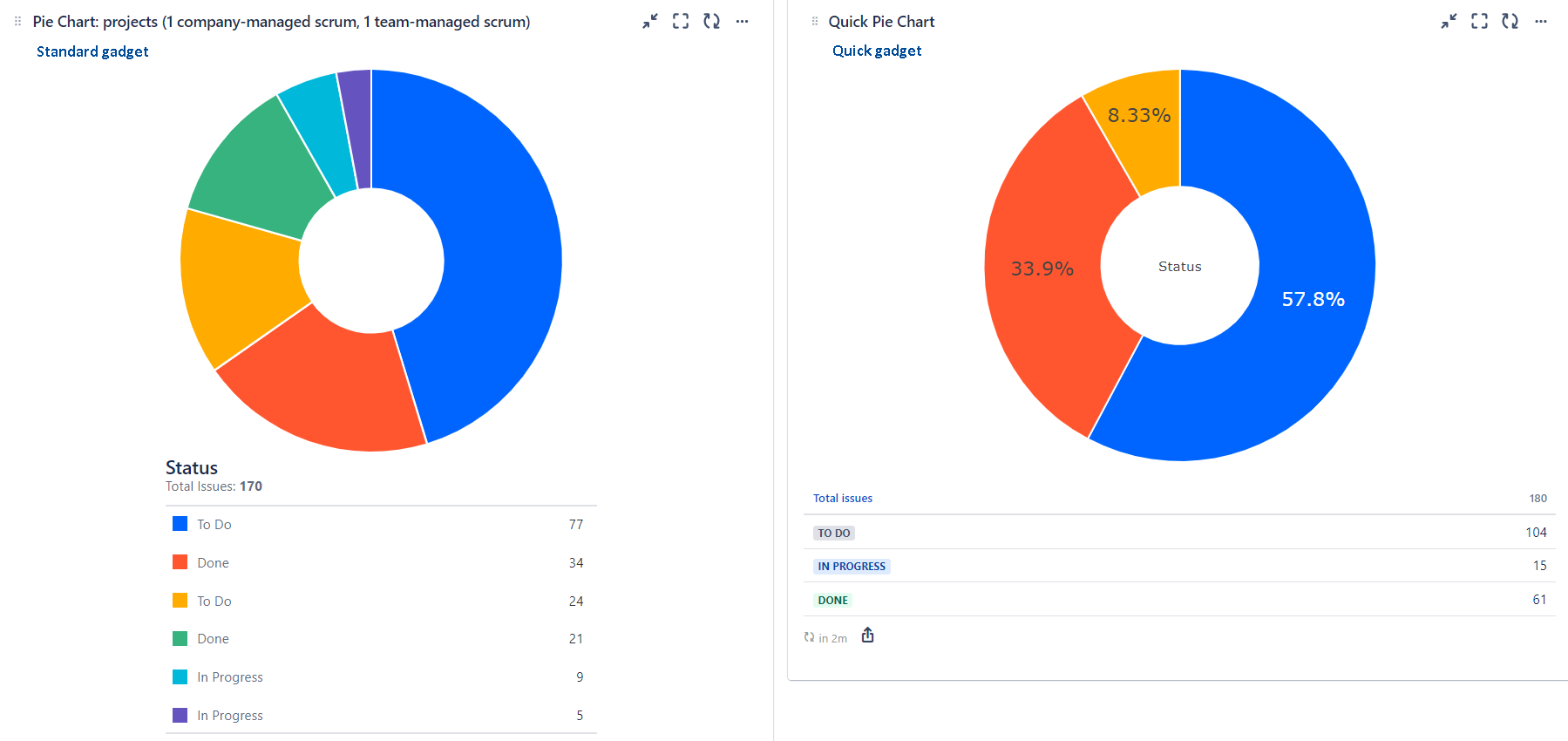
Task: Minimize the Quick Pie Chart gadget
Action: 1449,22
